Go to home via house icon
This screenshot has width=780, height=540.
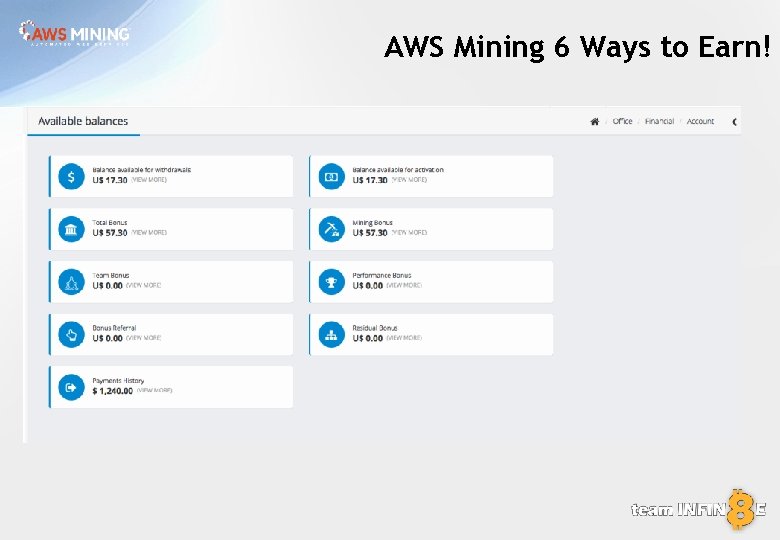(x=594, y=121)
